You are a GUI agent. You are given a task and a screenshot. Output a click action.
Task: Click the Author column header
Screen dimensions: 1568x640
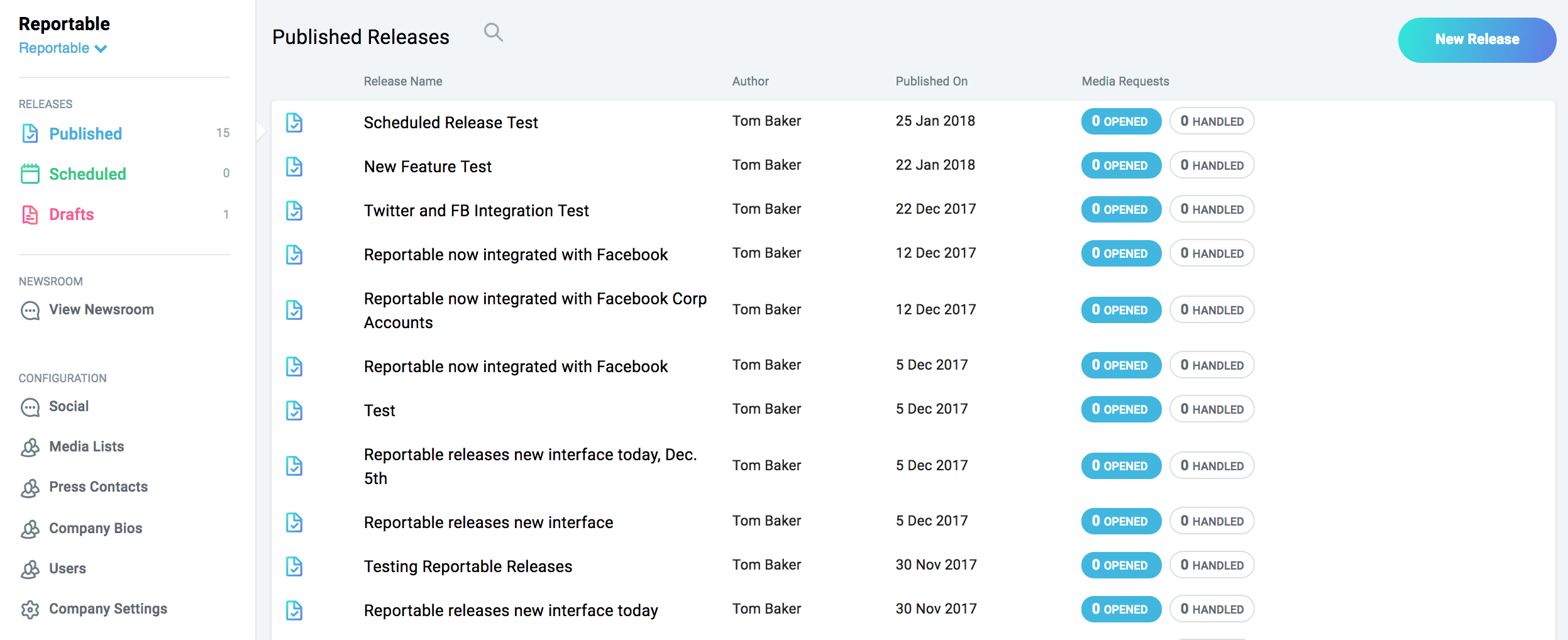tap(750, 81)
